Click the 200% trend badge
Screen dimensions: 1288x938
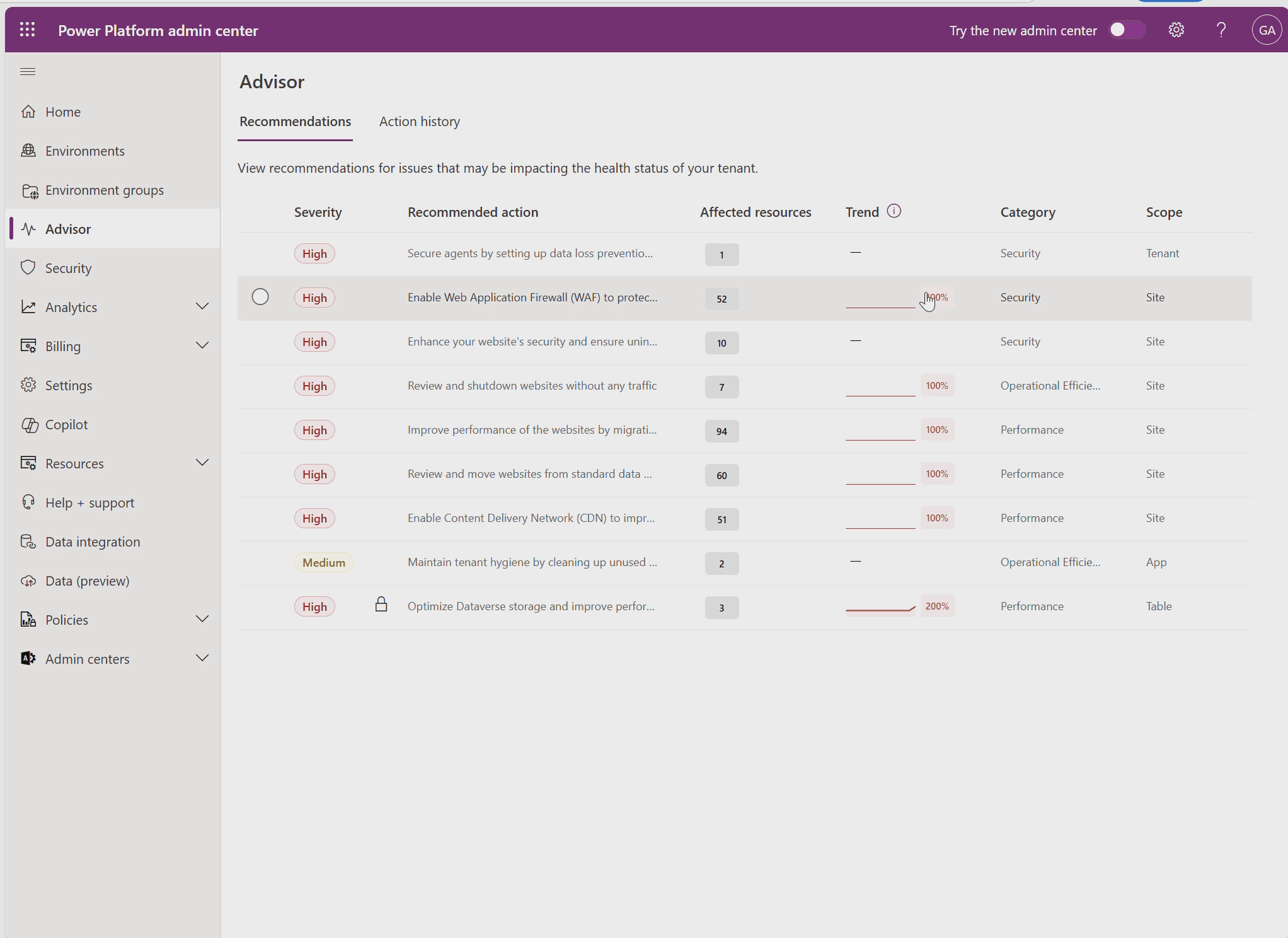(936, 606)
